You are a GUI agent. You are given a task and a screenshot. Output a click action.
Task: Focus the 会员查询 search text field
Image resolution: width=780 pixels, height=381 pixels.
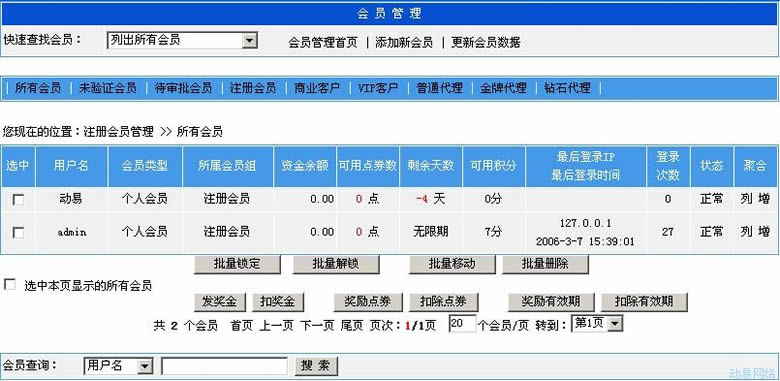[x=224, y=366]
